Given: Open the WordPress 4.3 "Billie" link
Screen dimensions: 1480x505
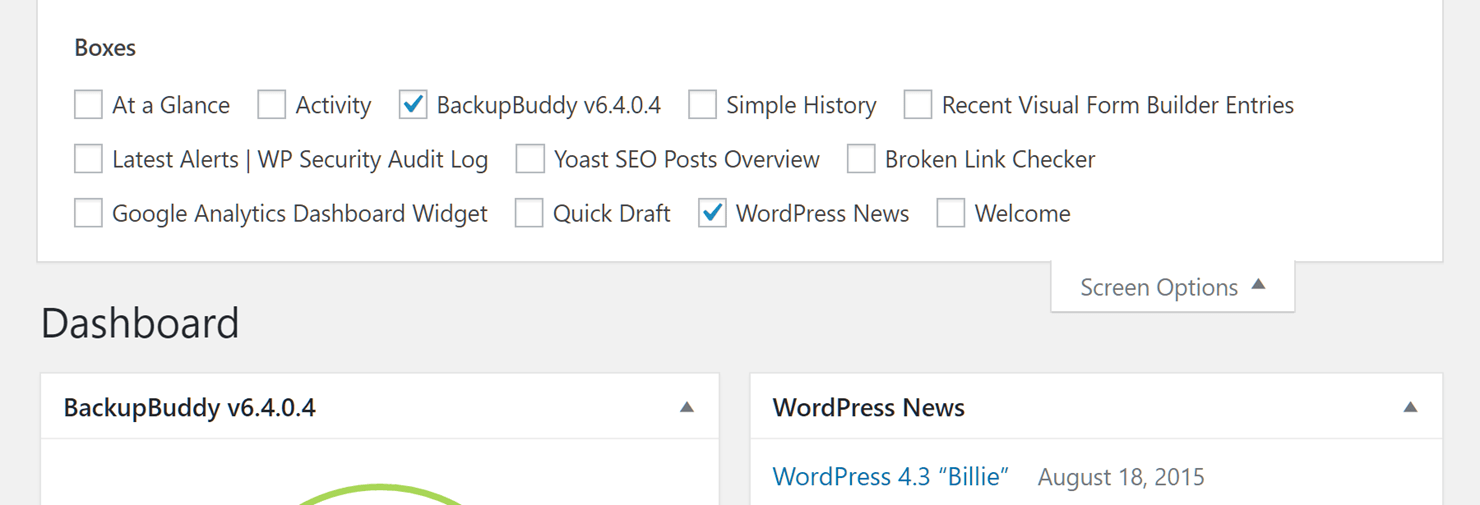Looking at the screenshot, I should click(890, 477).
